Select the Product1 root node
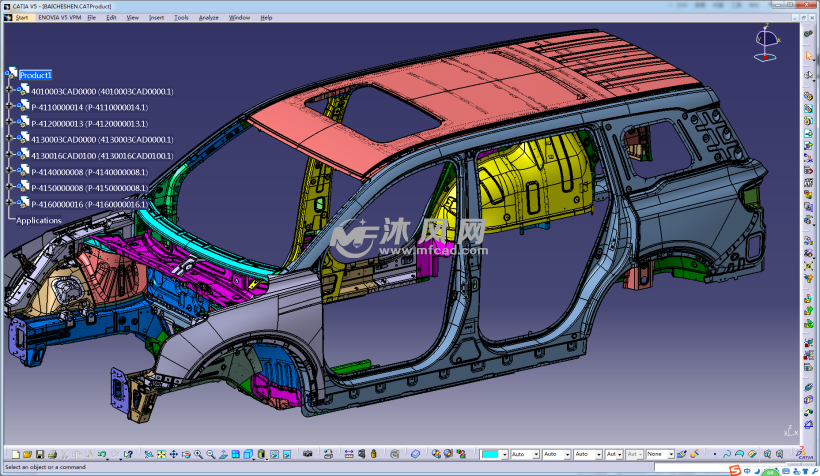 [36, 75]
